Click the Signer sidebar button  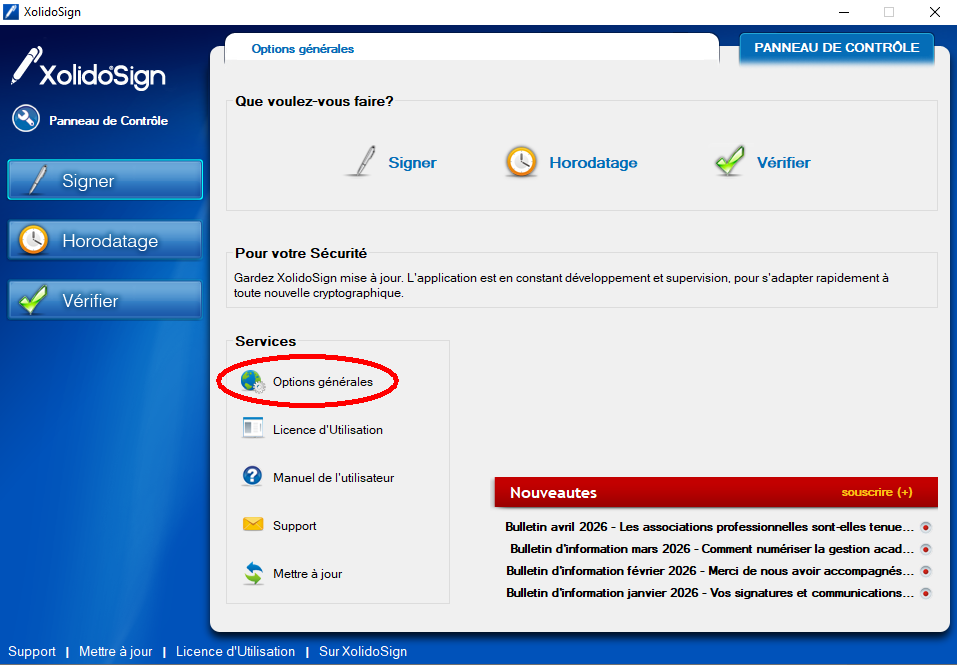tap(105, 180)
